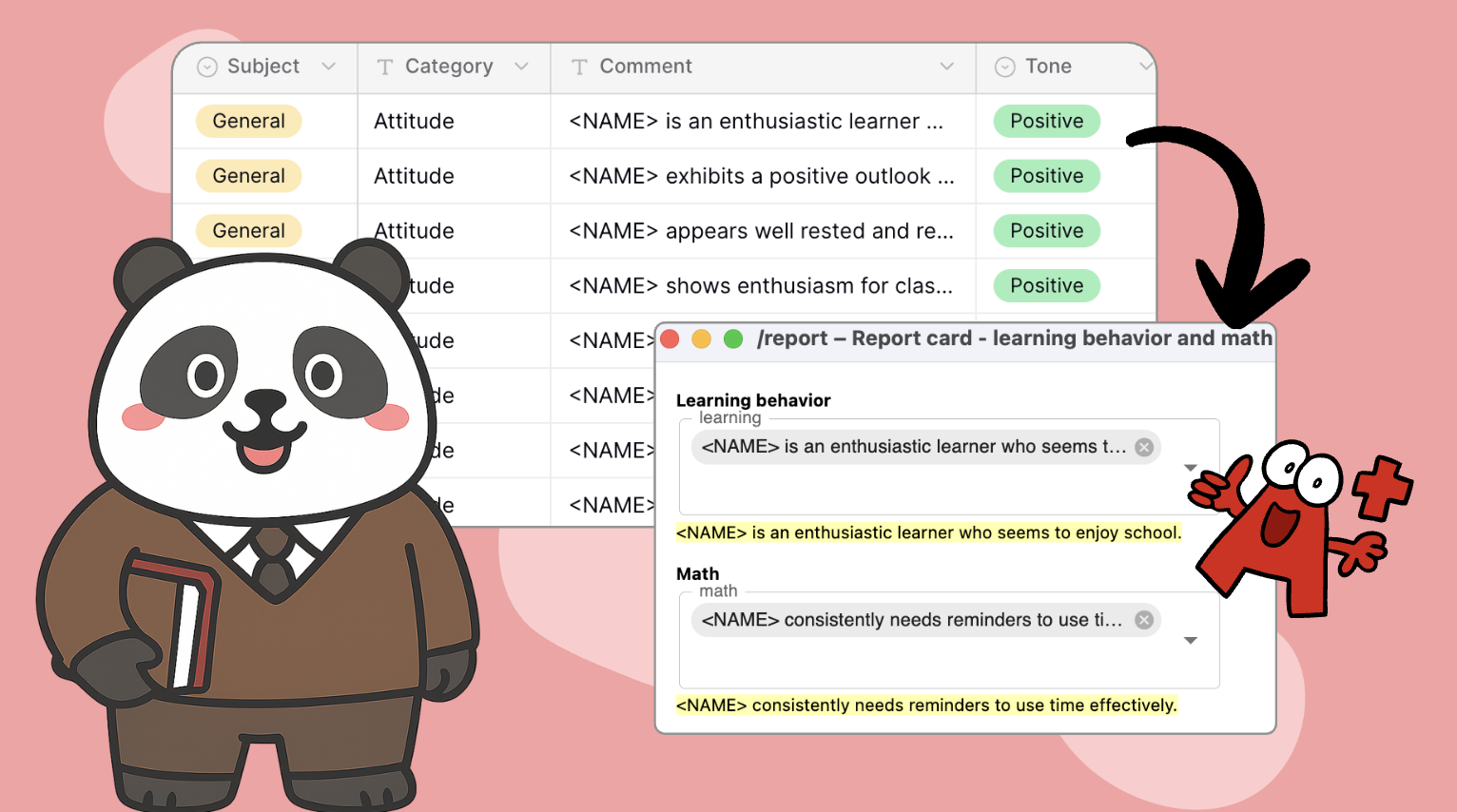Click inside the learning multi-select input field
The image size is (1457, 812).
tap(949, 467)
